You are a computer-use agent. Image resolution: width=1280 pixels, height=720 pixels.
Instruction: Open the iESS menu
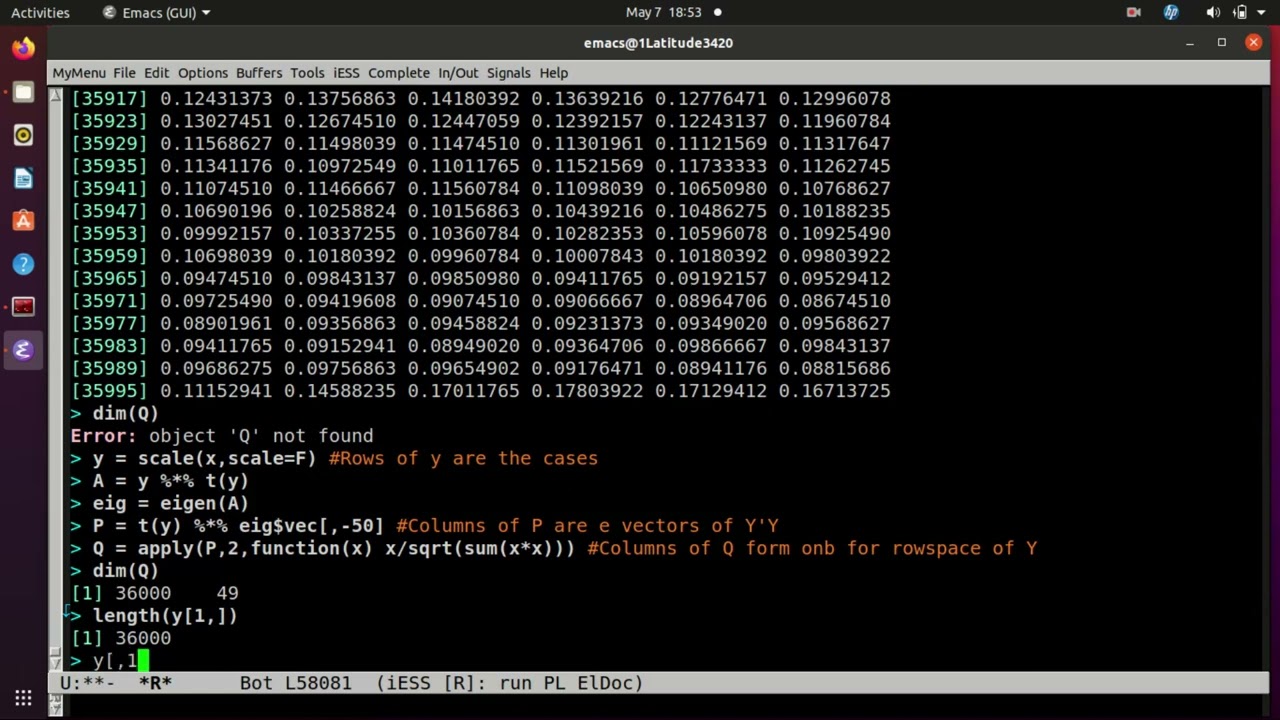(346, 73)
